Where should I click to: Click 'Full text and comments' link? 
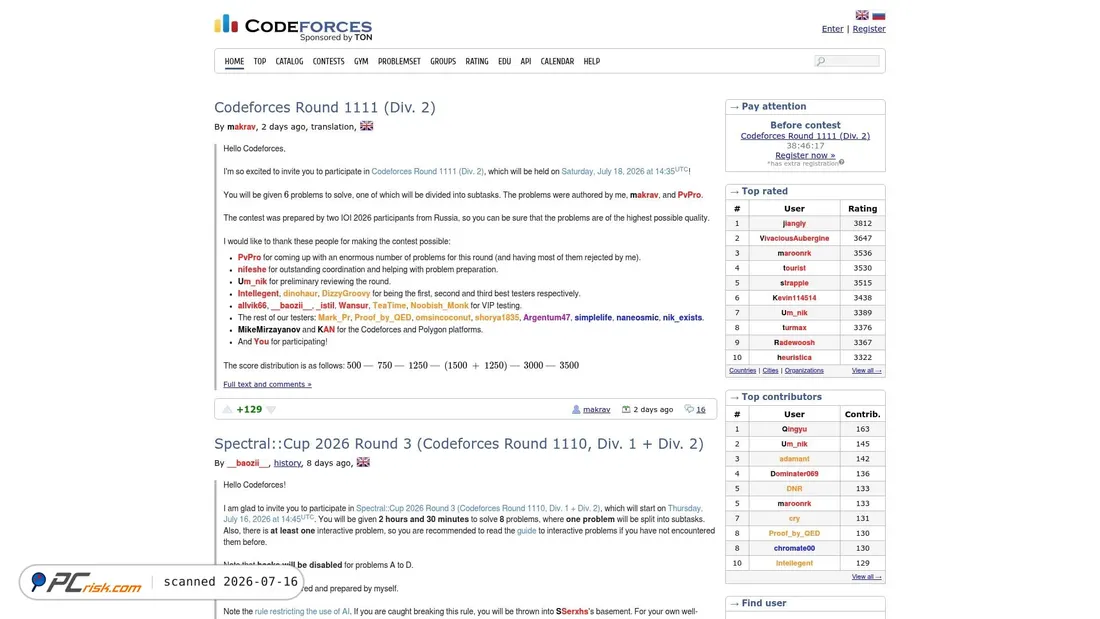(x=267, y=385)
